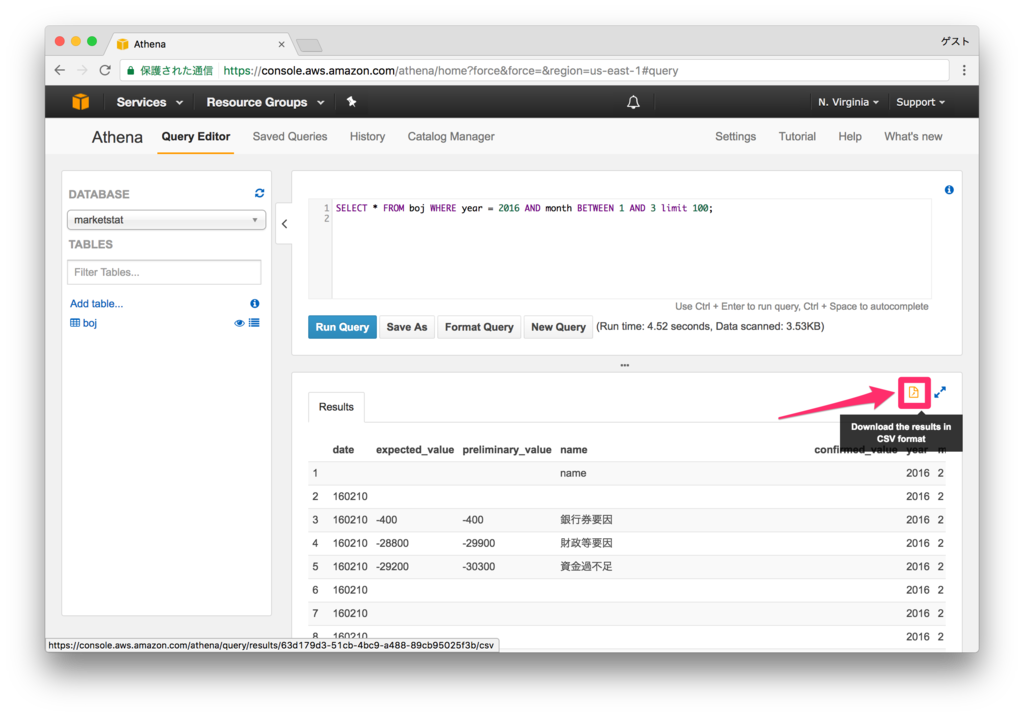This screenshot has height=717, width=1024.
Task: Go back in browser history
Action: [x=60, y=71]
